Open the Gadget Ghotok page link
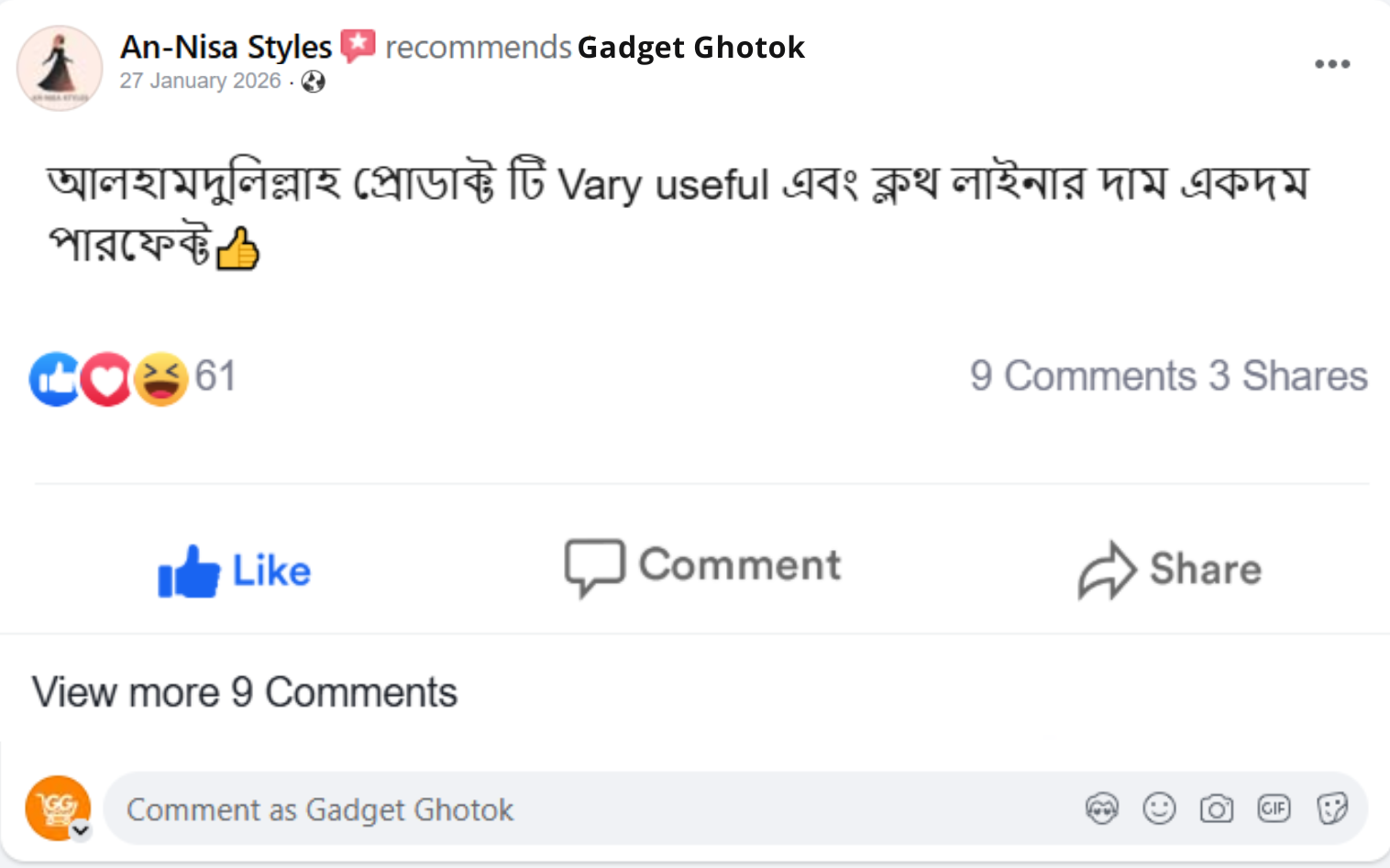 pos(690,47)
